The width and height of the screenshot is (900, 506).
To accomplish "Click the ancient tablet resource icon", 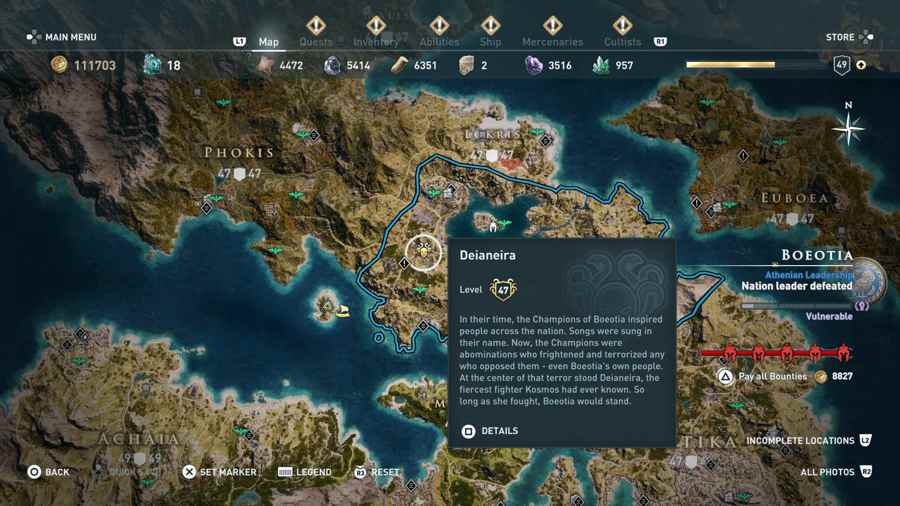I will [467, 65].
